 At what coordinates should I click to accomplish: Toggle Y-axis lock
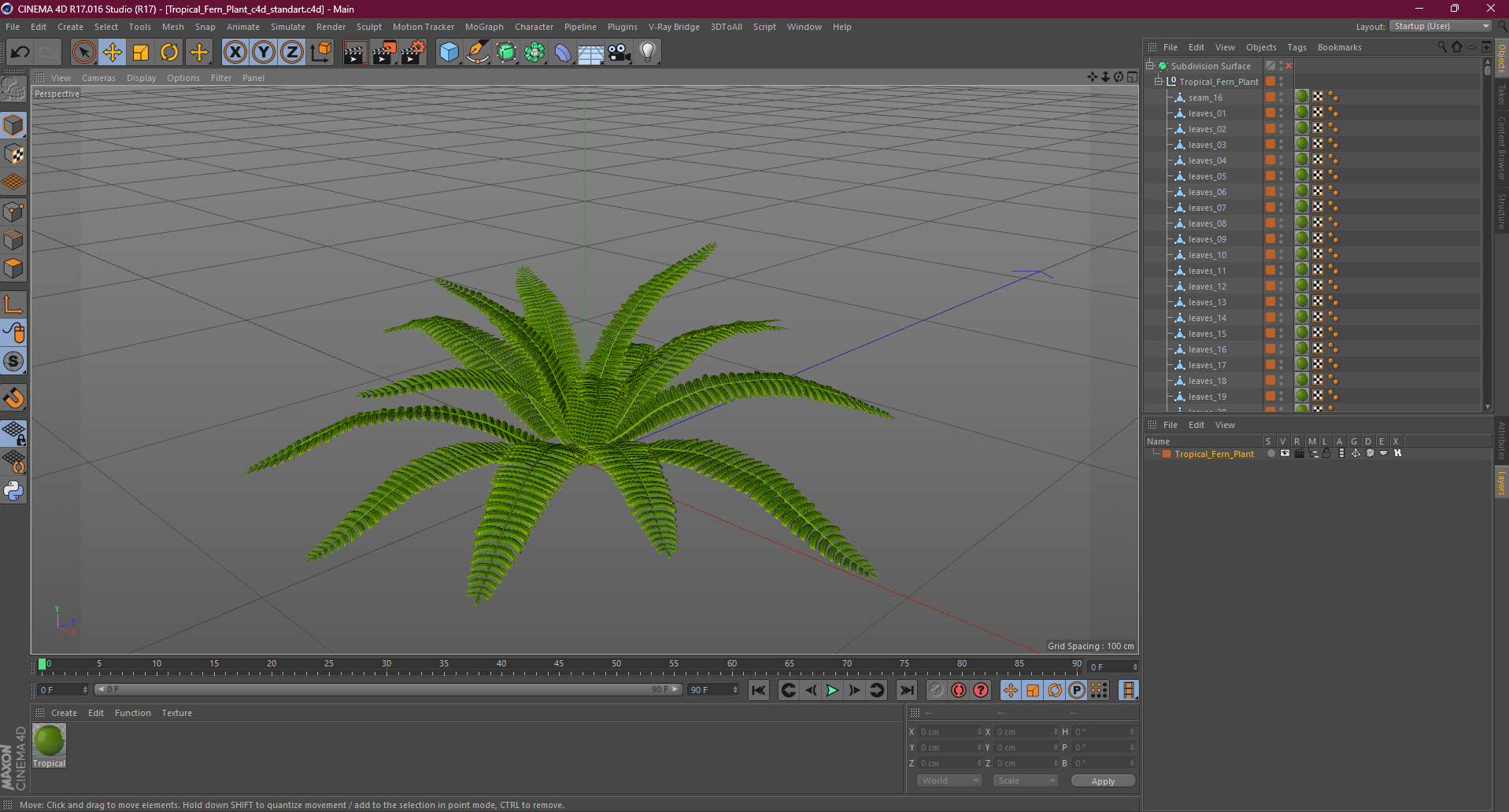(264, 53)
